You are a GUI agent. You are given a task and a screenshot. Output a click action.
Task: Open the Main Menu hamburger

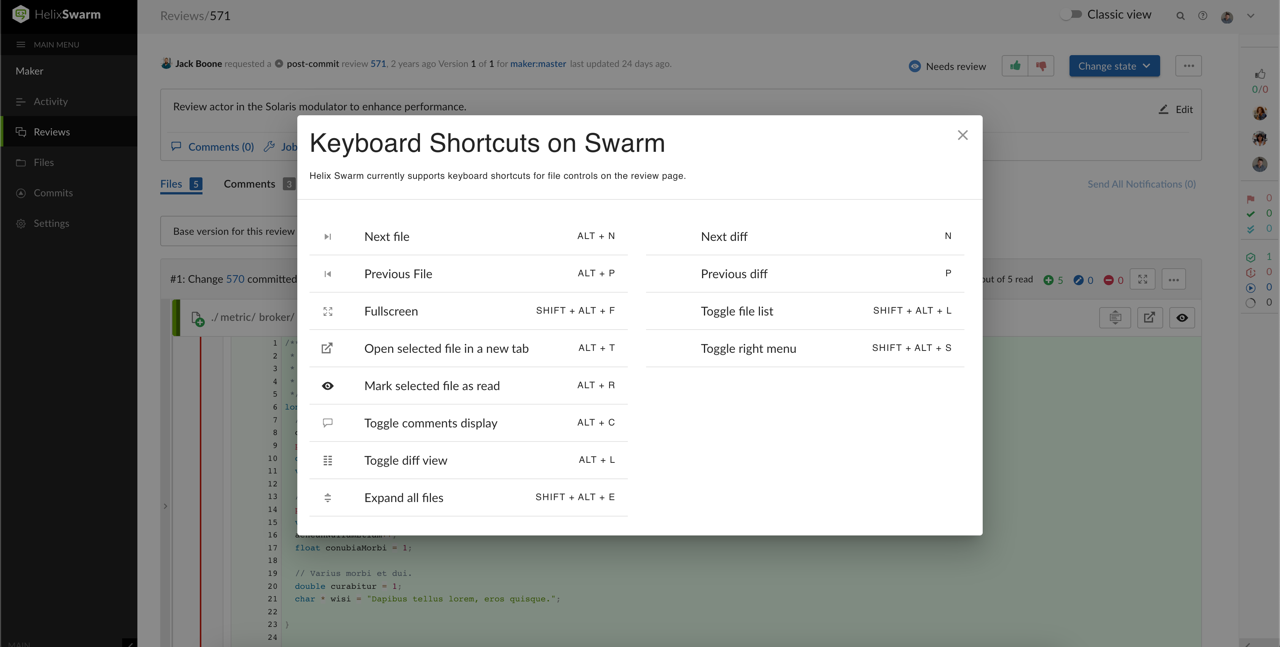point(20,44)
